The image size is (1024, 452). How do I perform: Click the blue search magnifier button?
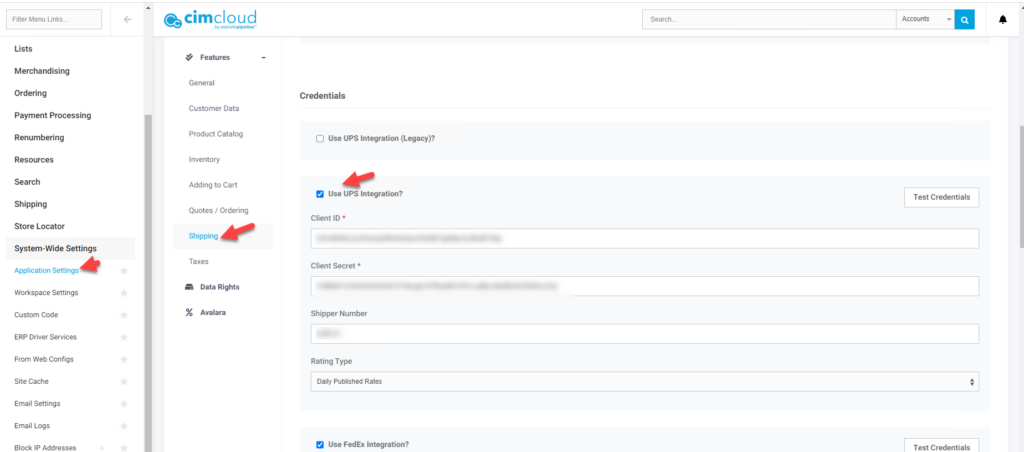(x=964, y=20)
